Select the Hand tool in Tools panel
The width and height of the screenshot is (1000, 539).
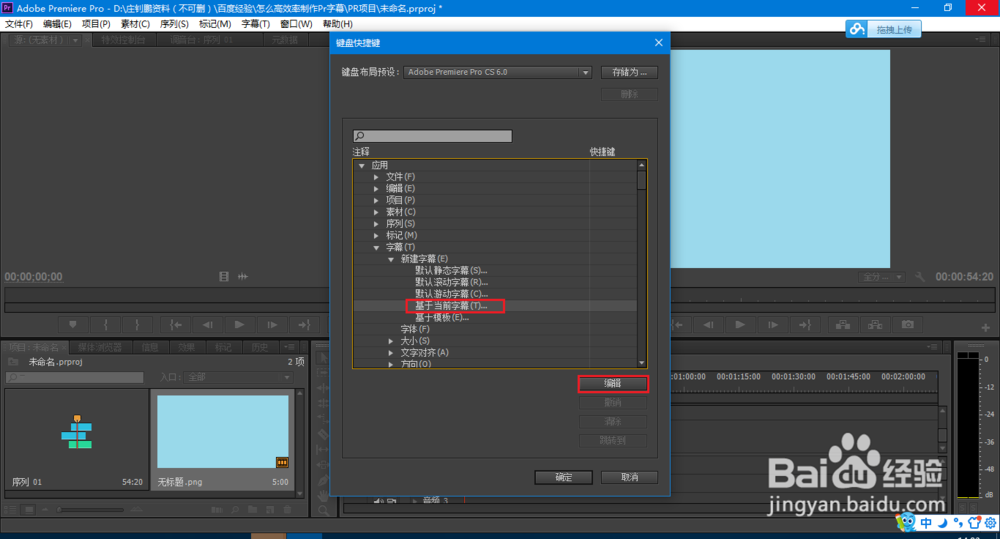(323, 495)
